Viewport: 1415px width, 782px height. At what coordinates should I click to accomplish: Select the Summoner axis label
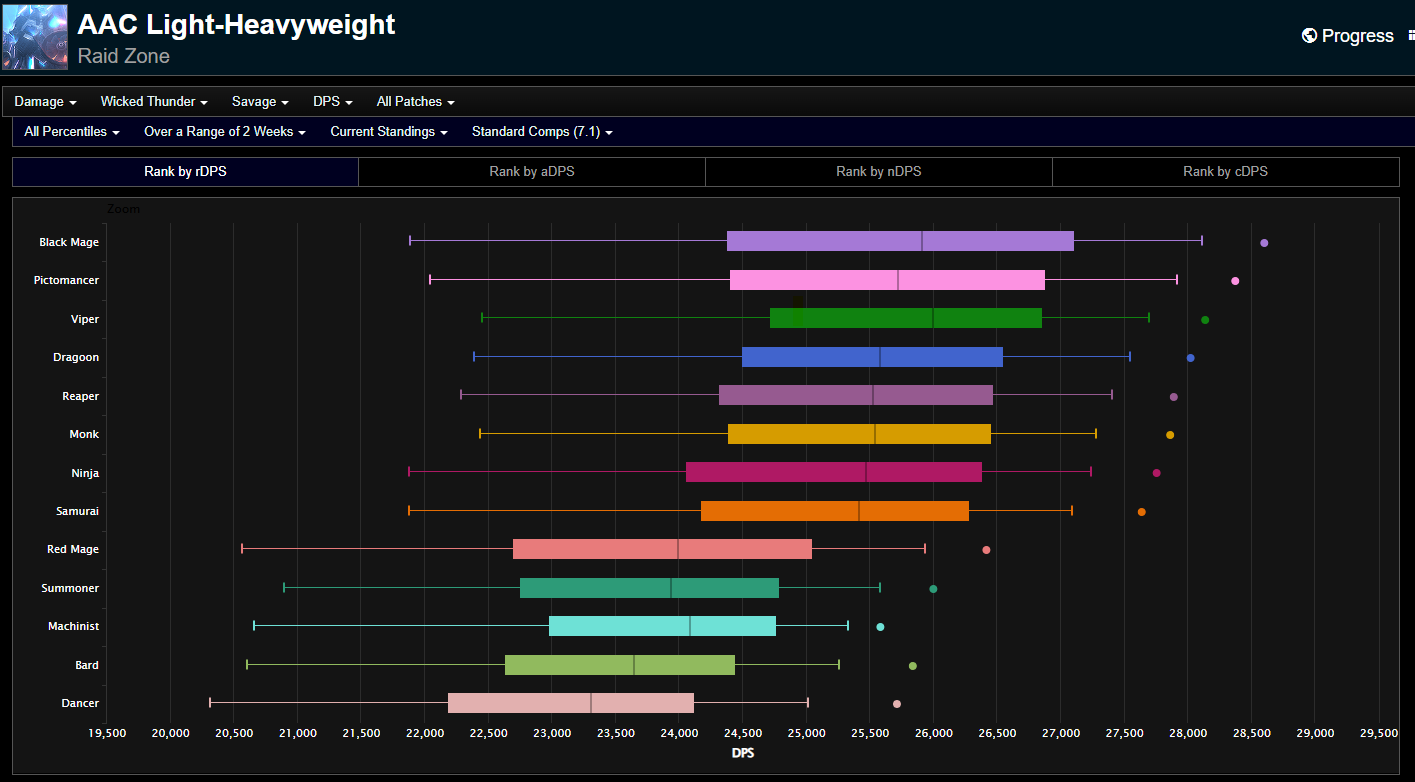pos(70,588)
